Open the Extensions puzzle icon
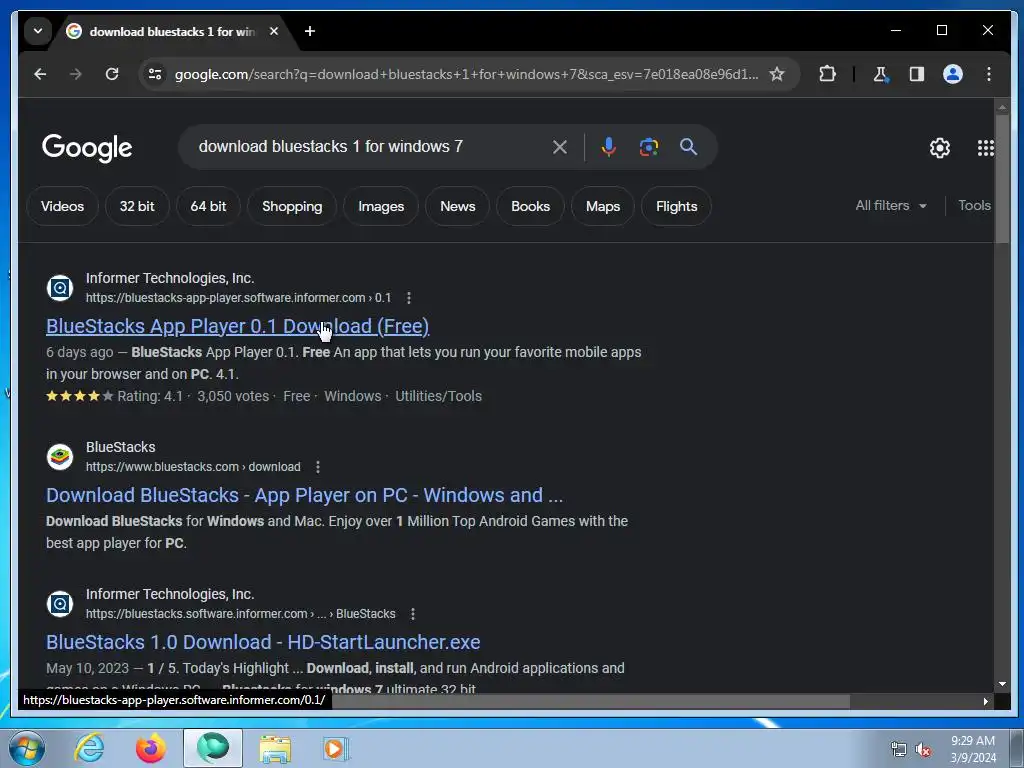1024x768 pixels. tap(827, 74)
